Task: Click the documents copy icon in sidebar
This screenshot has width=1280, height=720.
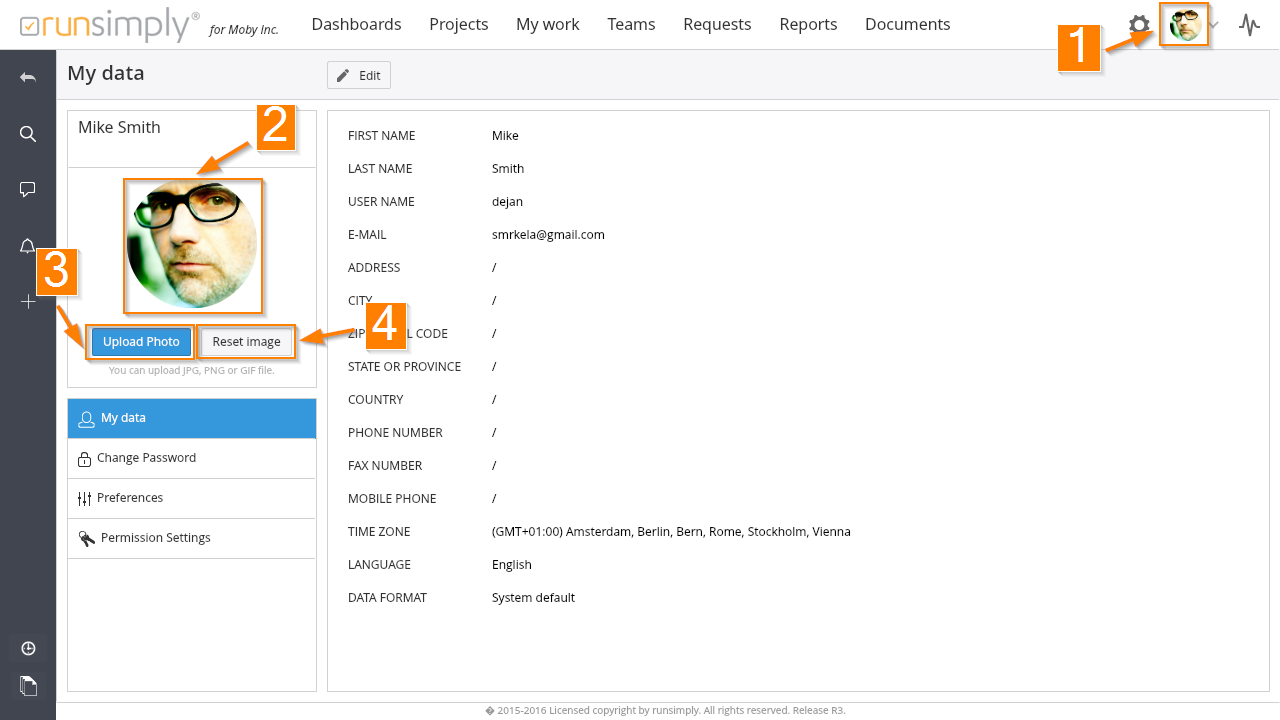Action: tap(28, 685)
